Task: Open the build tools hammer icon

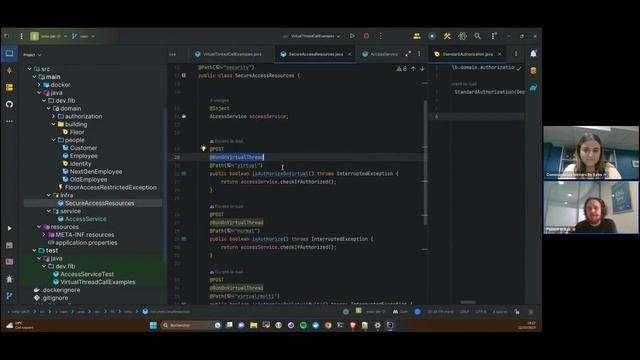Action: point(447,36)
